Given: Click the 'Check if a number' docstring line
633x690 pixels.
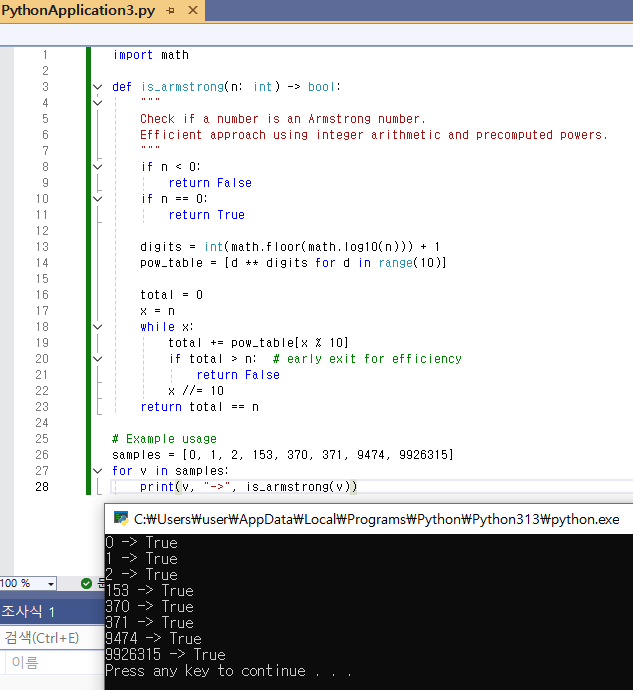Looking at the screenshot, I should (283, 119).
